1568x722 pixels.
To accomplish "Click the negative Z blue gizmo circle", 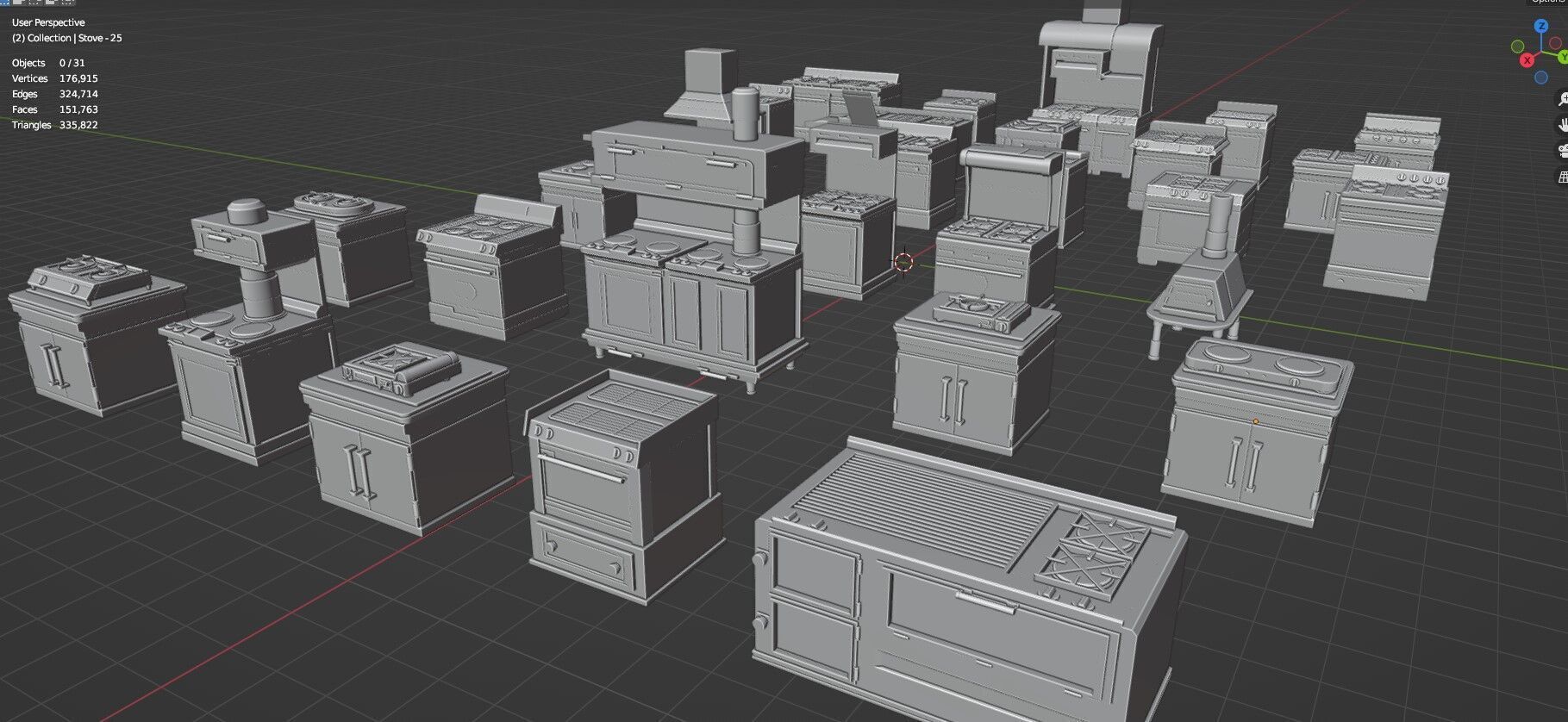I will coord(1541,78).
